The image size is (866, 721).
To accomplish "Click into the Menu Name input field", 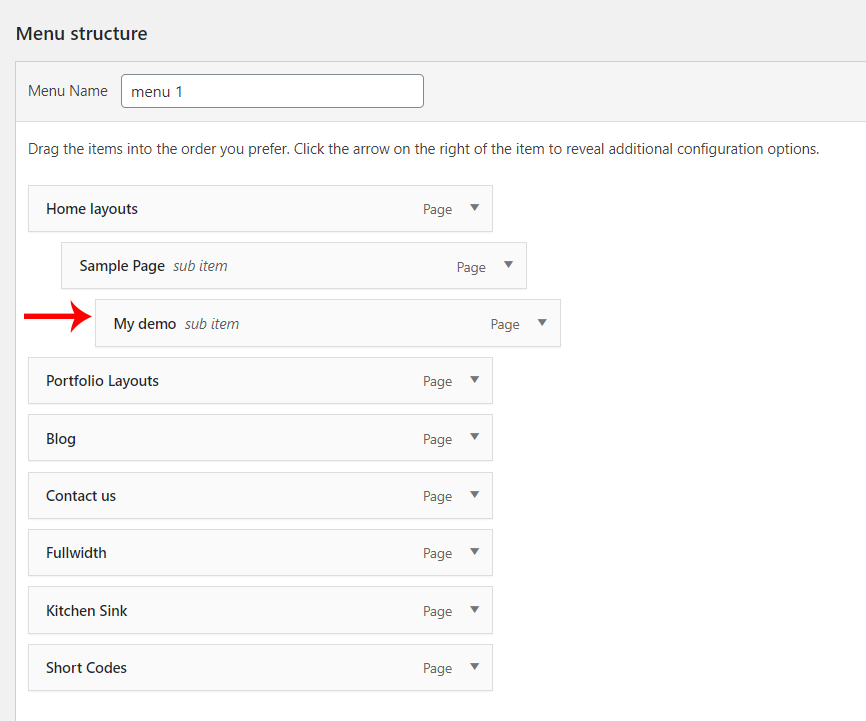I will click(272, 91).
